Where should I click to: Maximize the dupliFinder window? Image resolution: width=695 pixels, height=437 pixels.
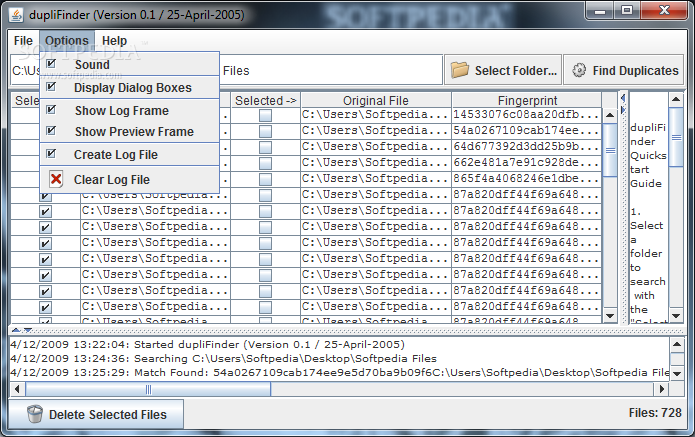[x=627, y=11]
